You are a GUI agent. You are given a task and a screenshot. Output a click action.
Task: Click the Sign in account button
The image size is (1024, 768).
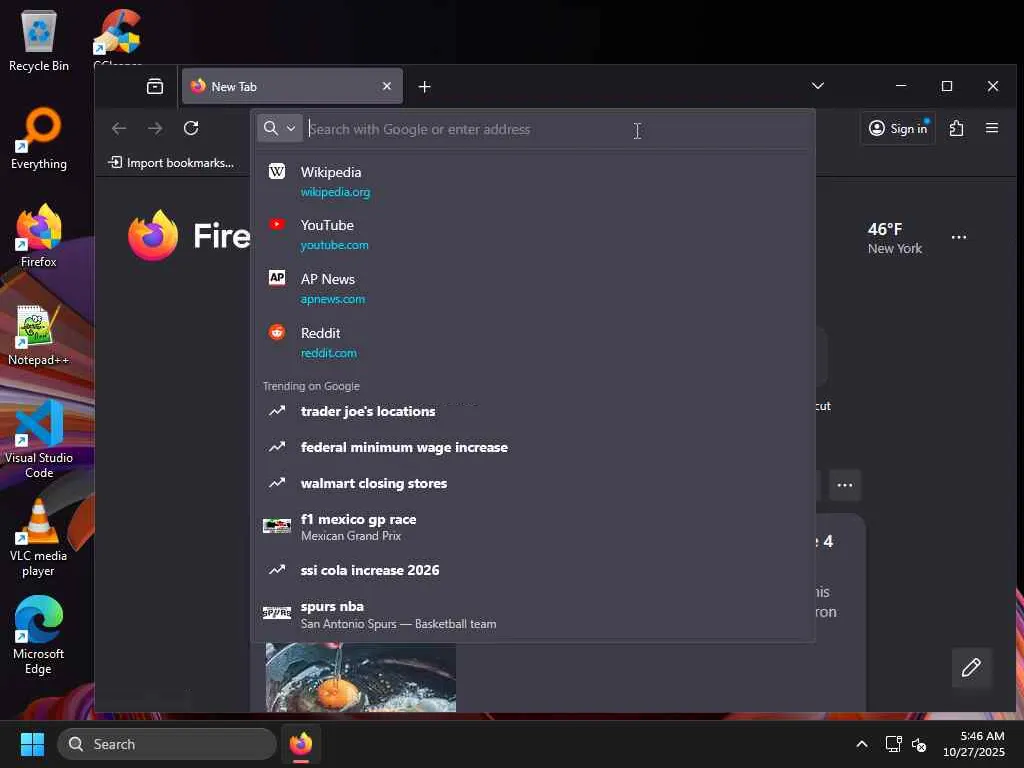pos(898,129)
